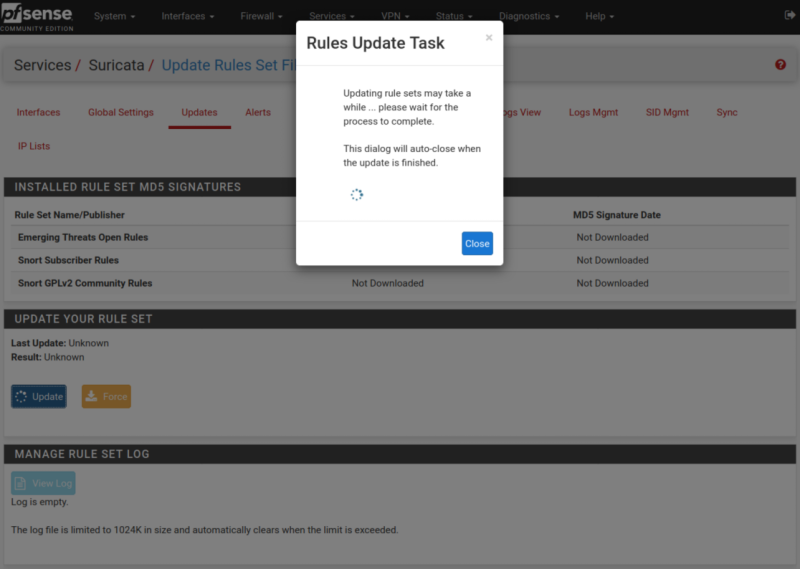Viewport: 800px width, 569px height.
Task: Click Rule Set Name/Publisher column header
Action: click(69, 215)
